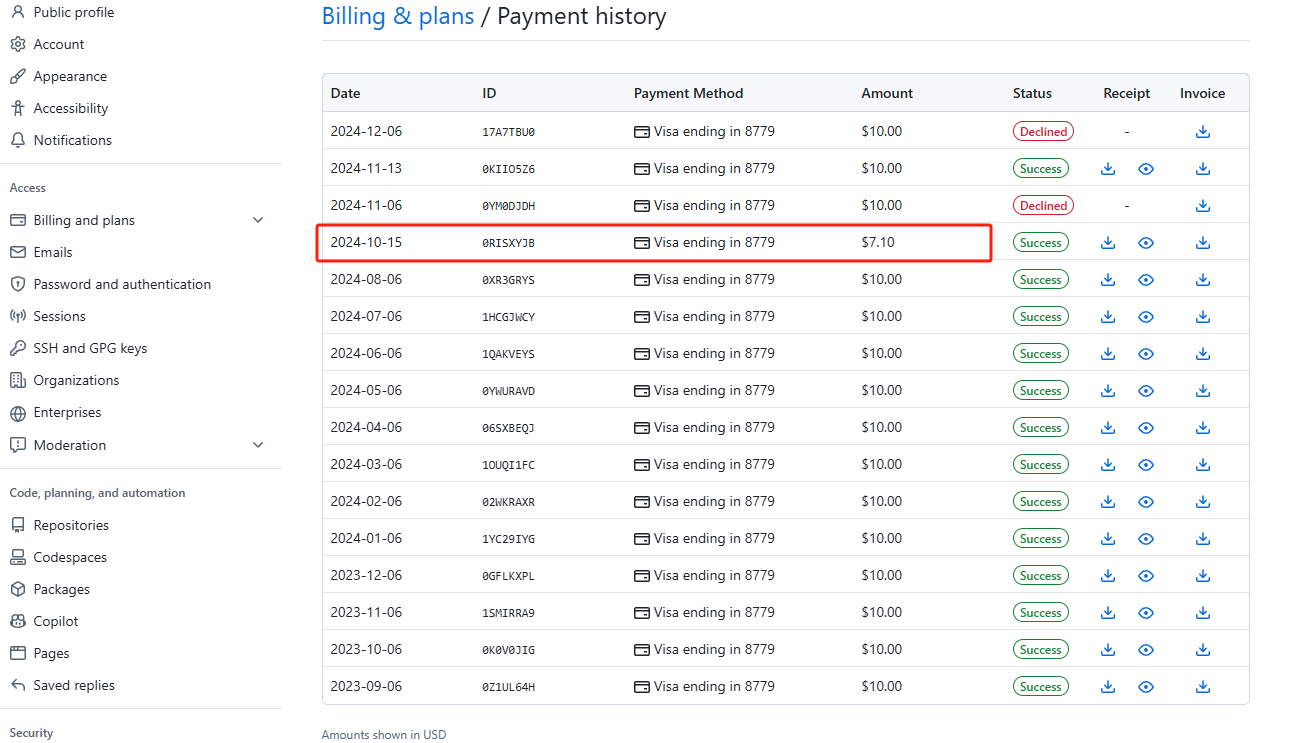This screenshot has height=743, width=1305.
Task: Download receipt for payment 0YWURAVD
Action: click(x=1108, y=391)
